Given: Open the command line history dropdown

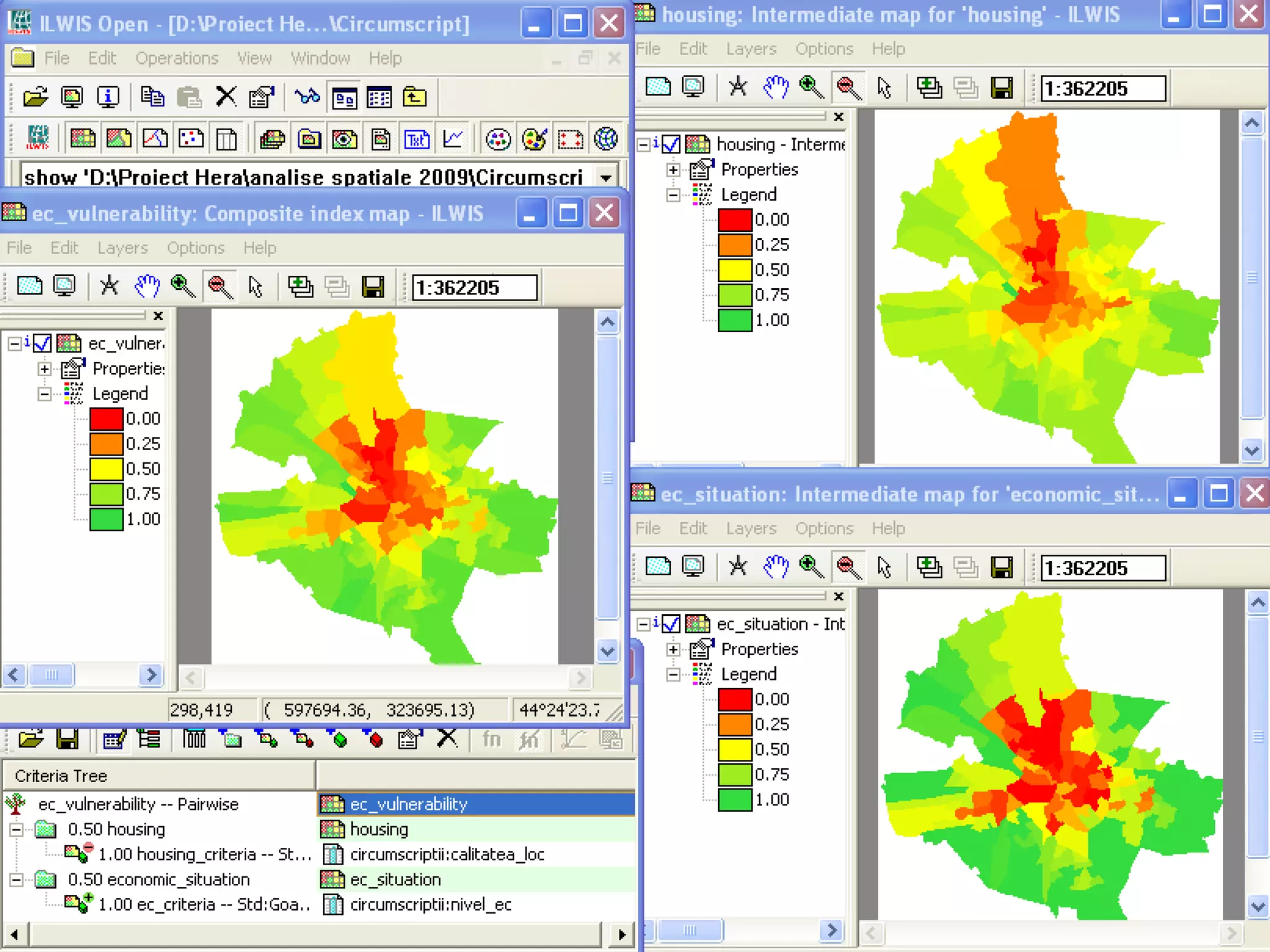Looking at the screenshot, I should click(x=606, y=178).
